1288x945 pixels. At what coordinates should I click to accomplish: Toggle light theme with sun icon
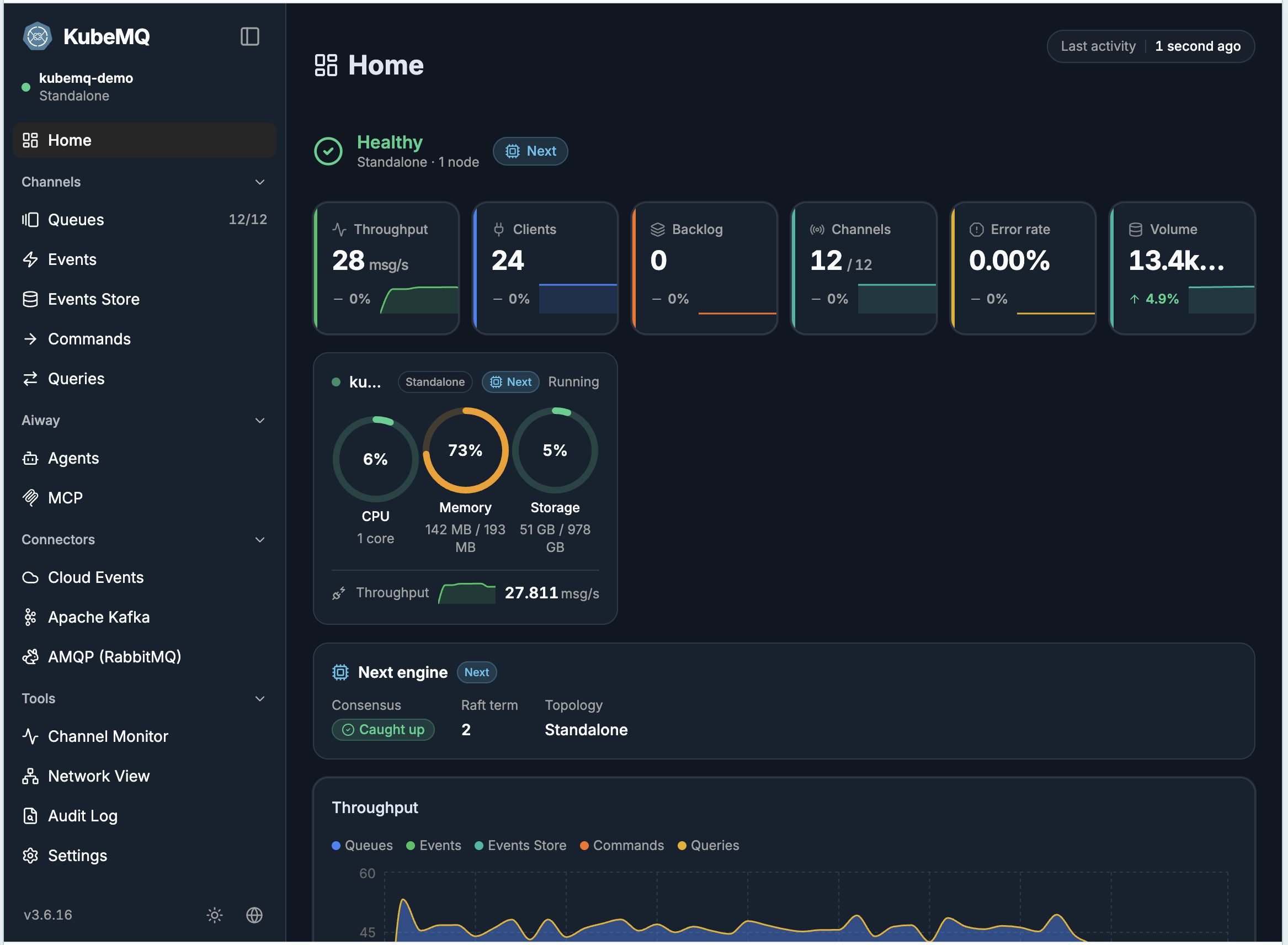(x=215, y=915)
